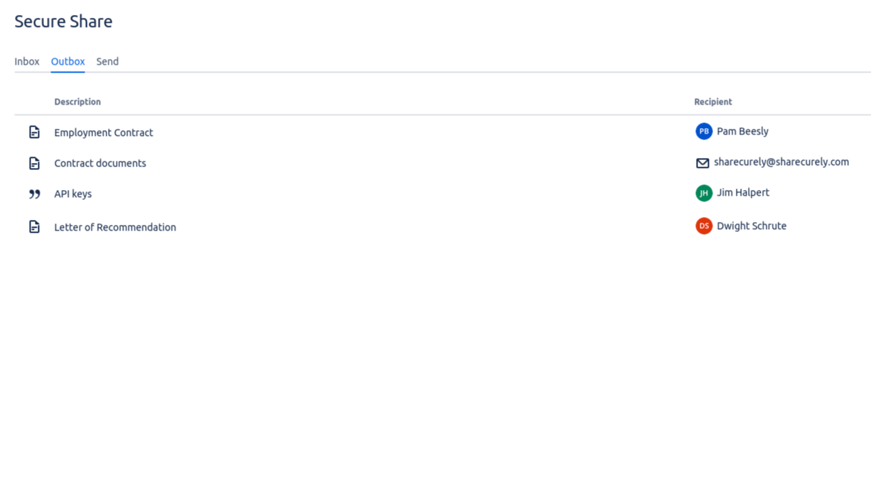This screenshot has width=871, height=496.
Task: Open the Send tab
Action: pyautogui.click(x=107, y=62)
